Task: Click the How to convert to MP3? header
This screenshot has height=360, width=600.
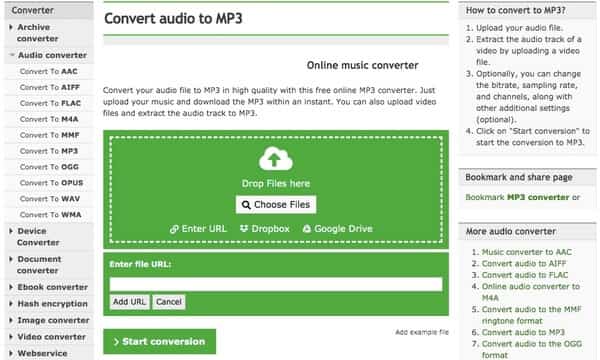Action: pos(515,10)
